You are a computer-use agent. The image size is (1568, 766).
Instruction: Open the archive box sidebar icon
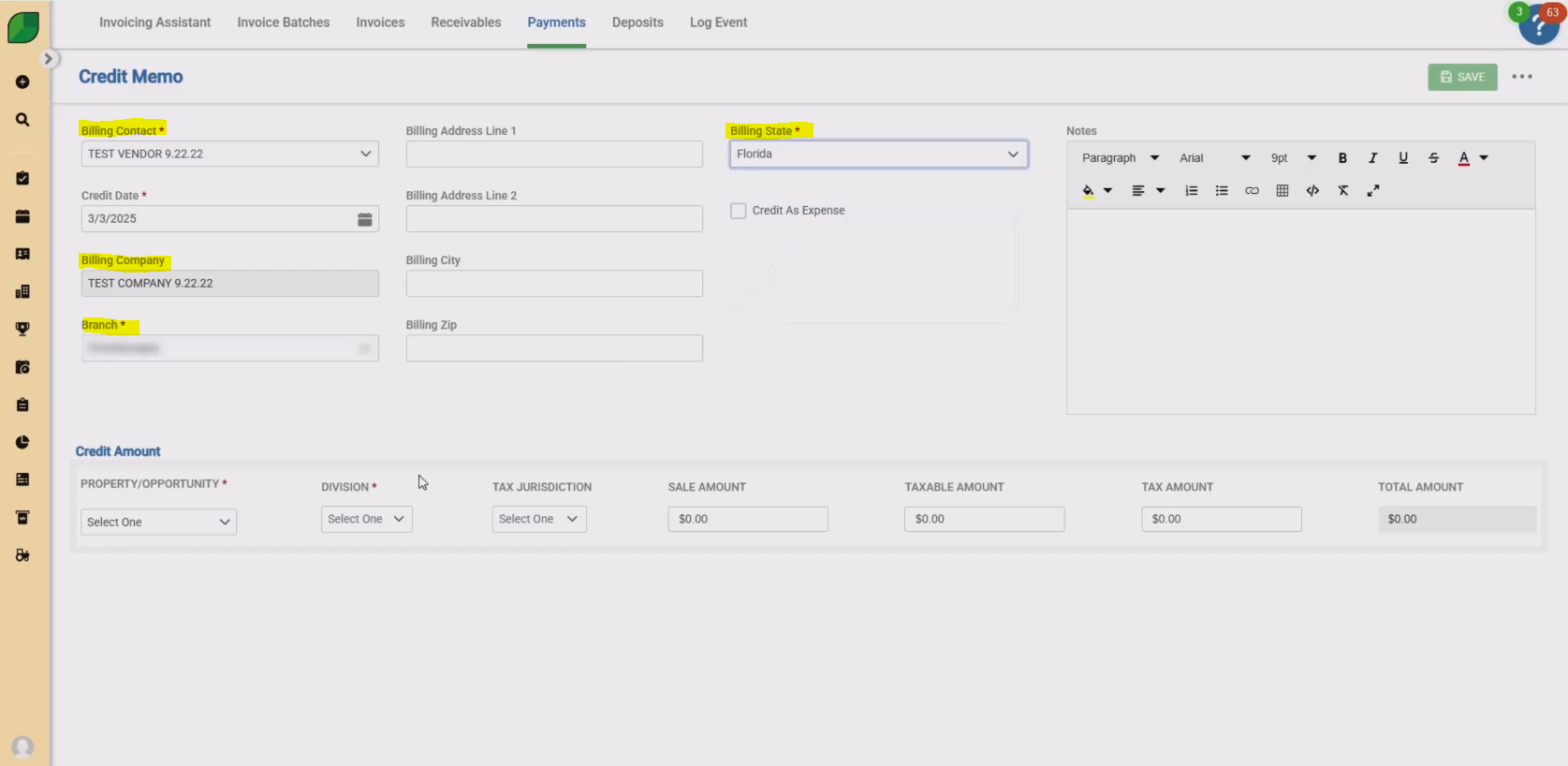coord(22,518)
